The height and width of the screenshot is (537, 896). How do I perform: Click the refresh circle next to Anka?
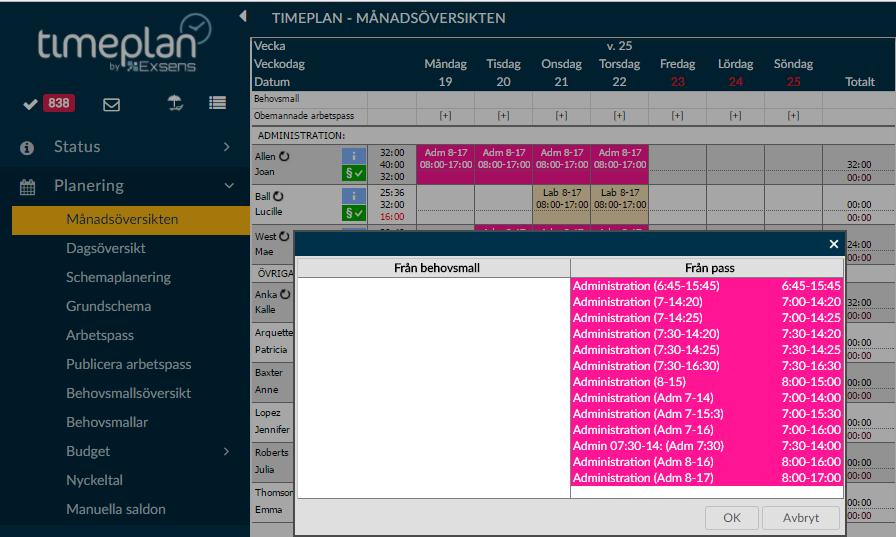285,294
